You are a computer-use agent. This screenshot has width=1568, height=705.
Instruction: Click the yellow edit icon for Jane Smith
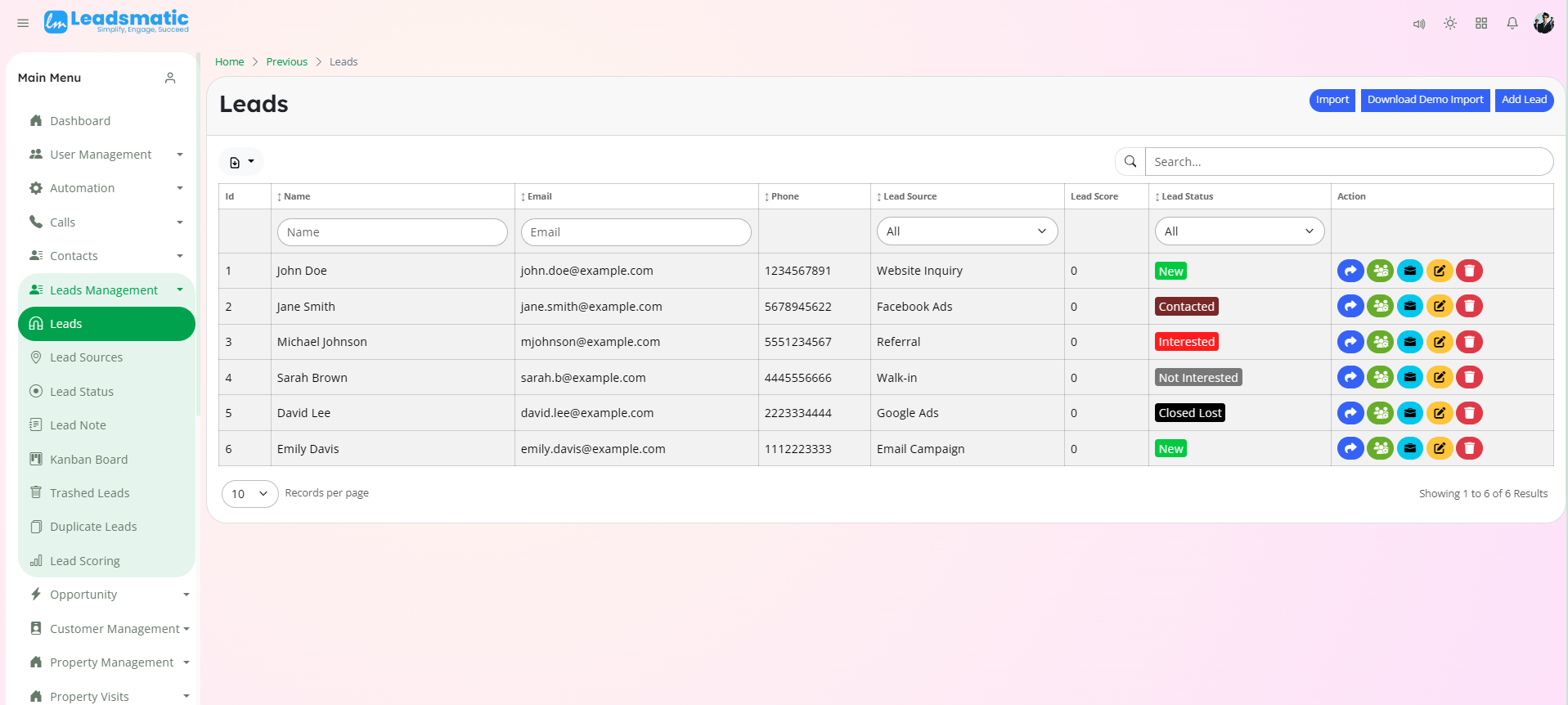point(1440,307)
